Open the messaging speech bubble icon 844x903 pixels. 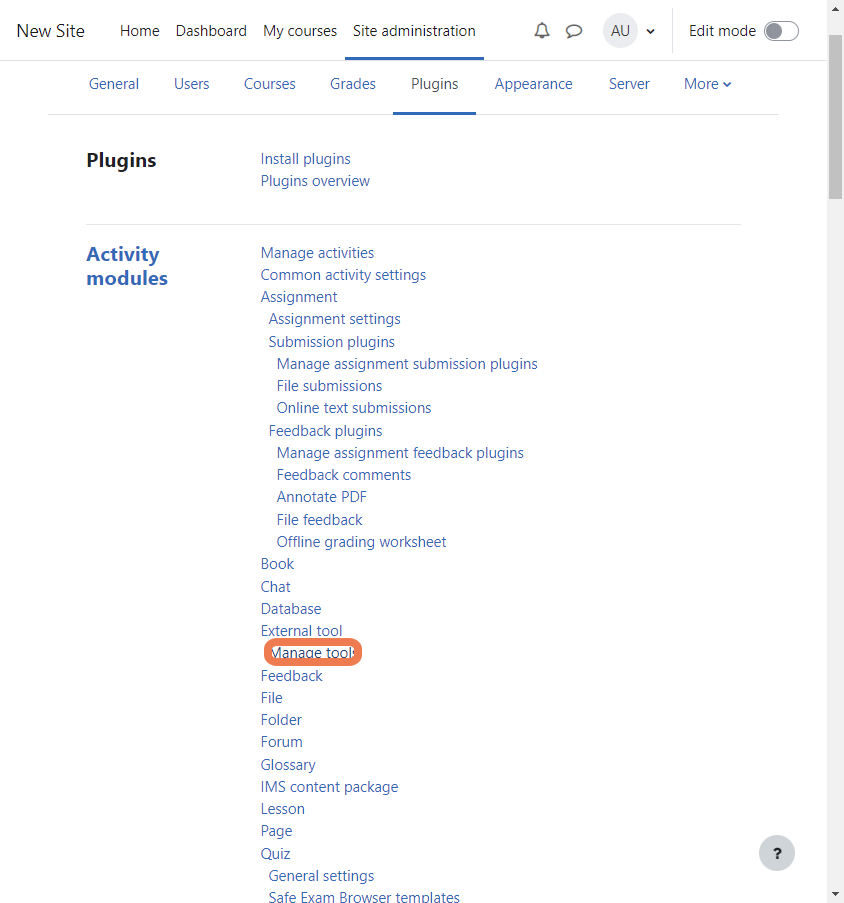[x=573, y=31]
